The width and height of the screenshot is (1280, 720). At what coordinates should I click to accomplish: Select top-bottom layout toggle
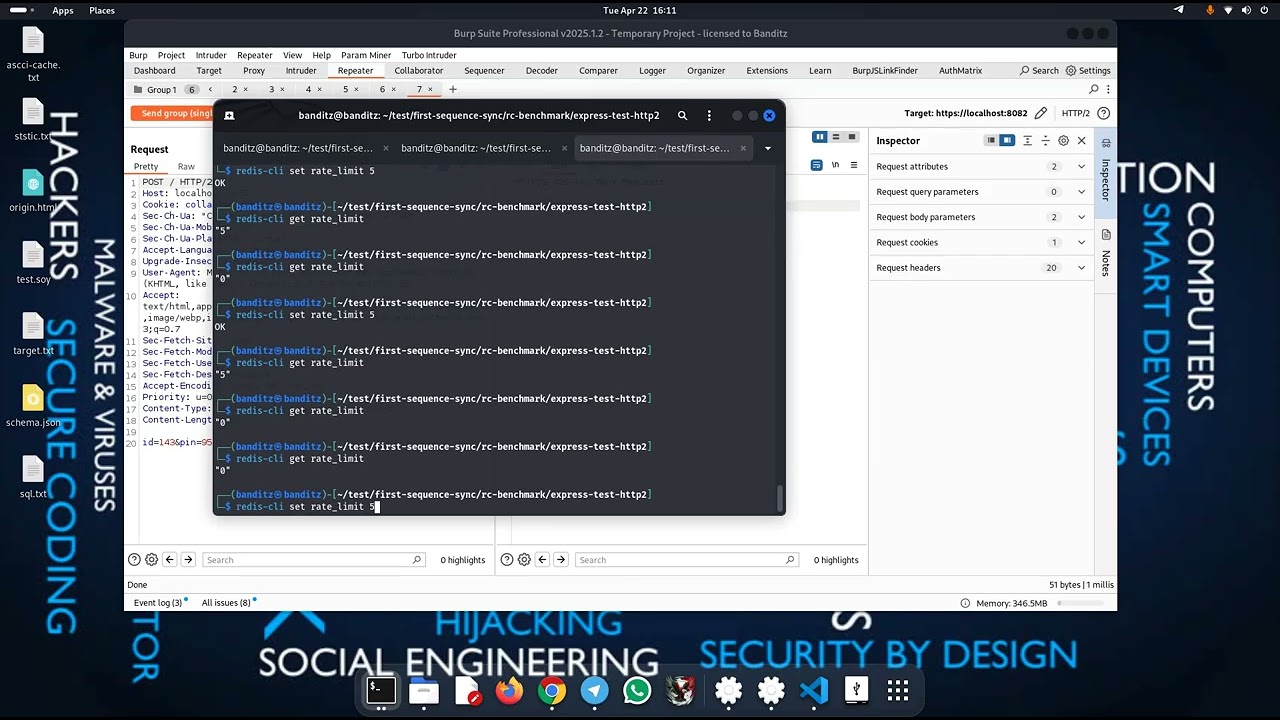(836, 137)
